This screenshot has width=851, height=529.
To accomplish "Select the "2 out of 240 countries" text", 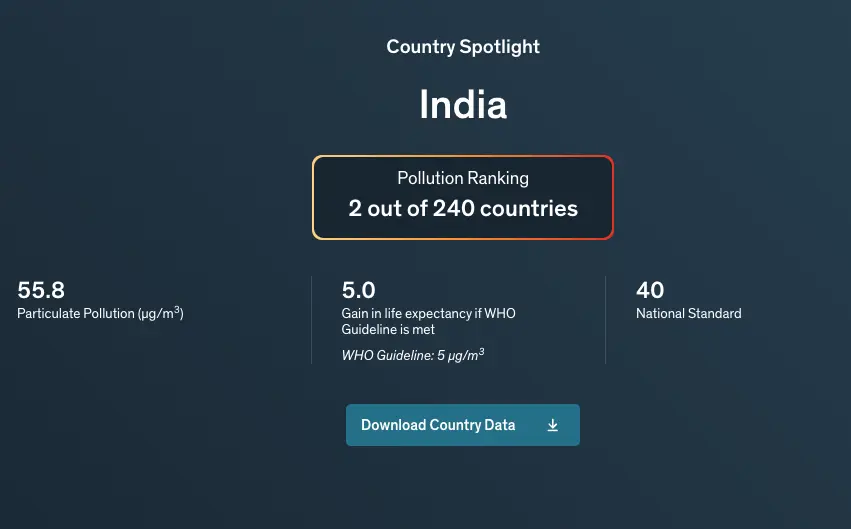I will click(463, 209).
